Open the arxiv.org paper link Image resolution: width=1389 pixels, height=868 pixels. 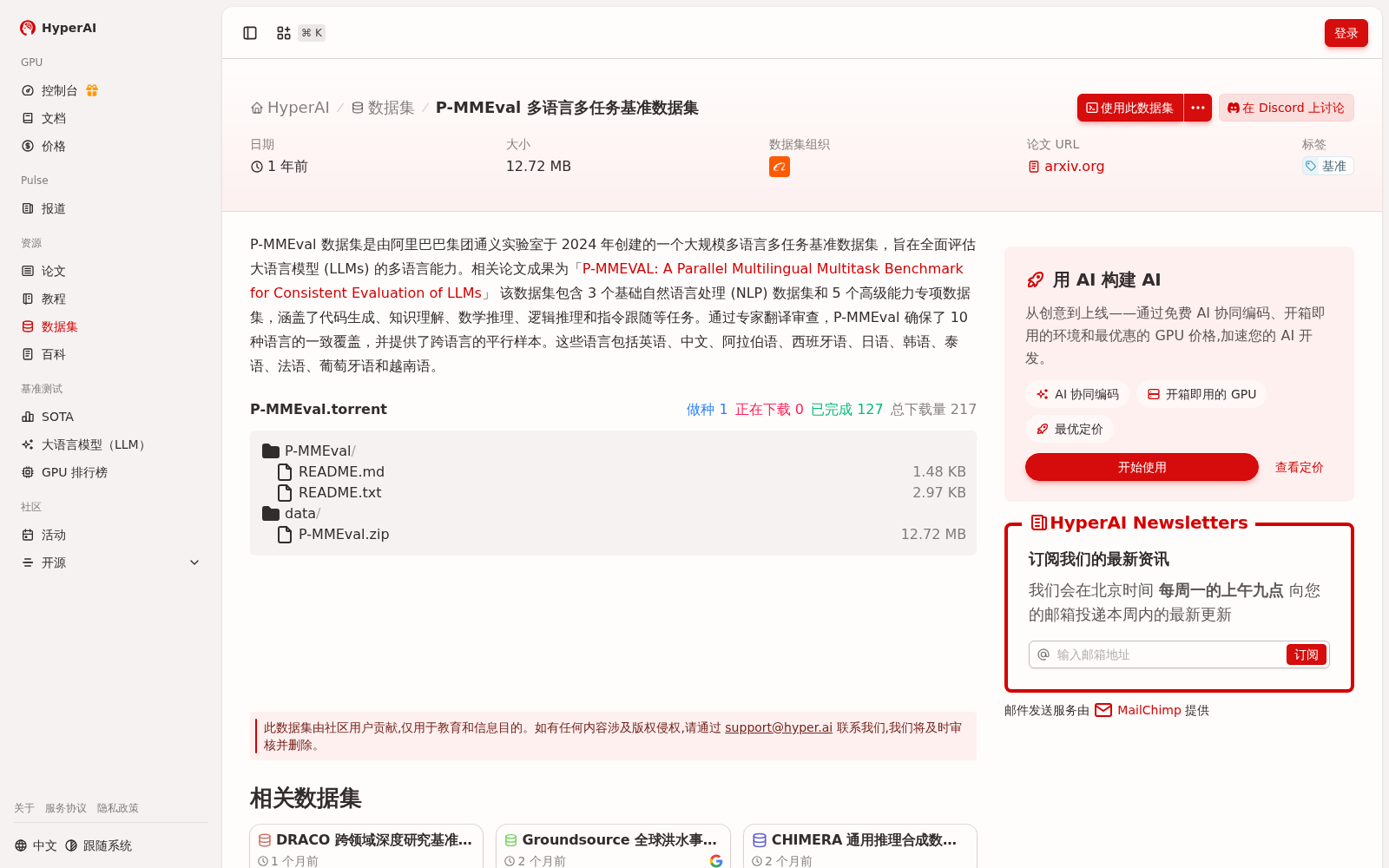[x=1066, y=167]
